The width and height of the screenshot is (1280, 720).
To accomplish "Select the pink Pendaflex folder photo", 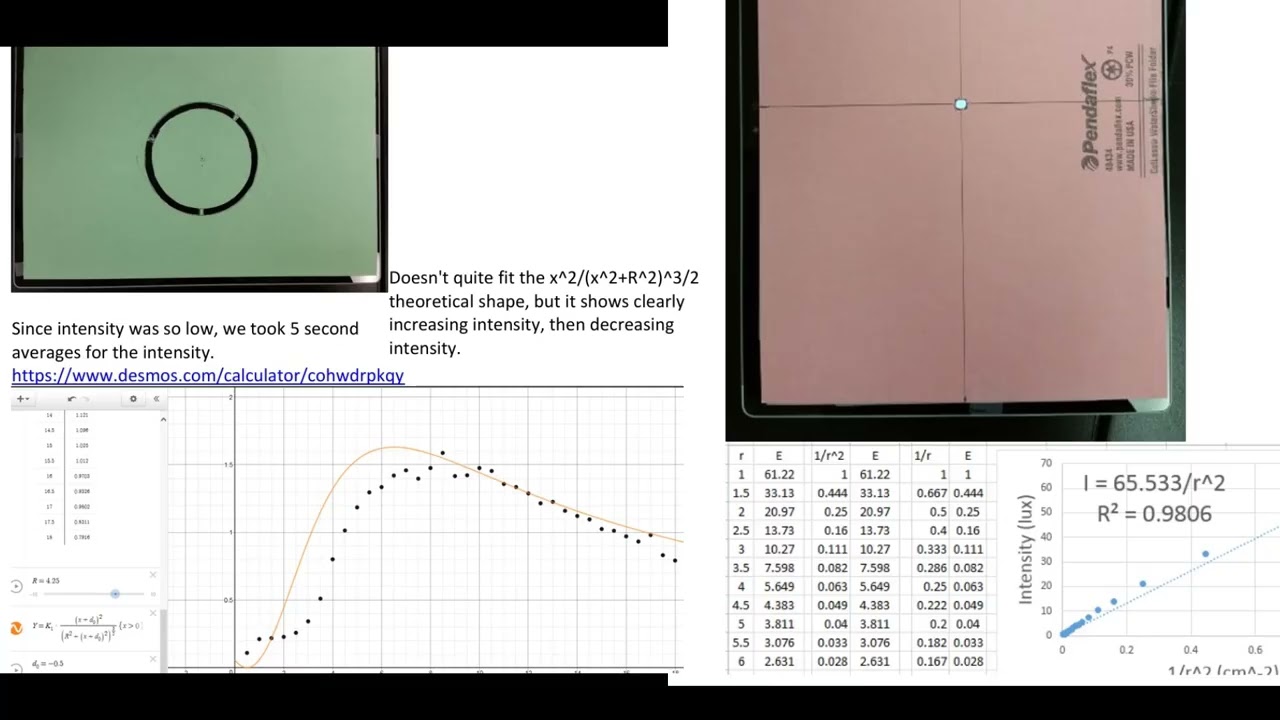I will click(x=955, y=220).
